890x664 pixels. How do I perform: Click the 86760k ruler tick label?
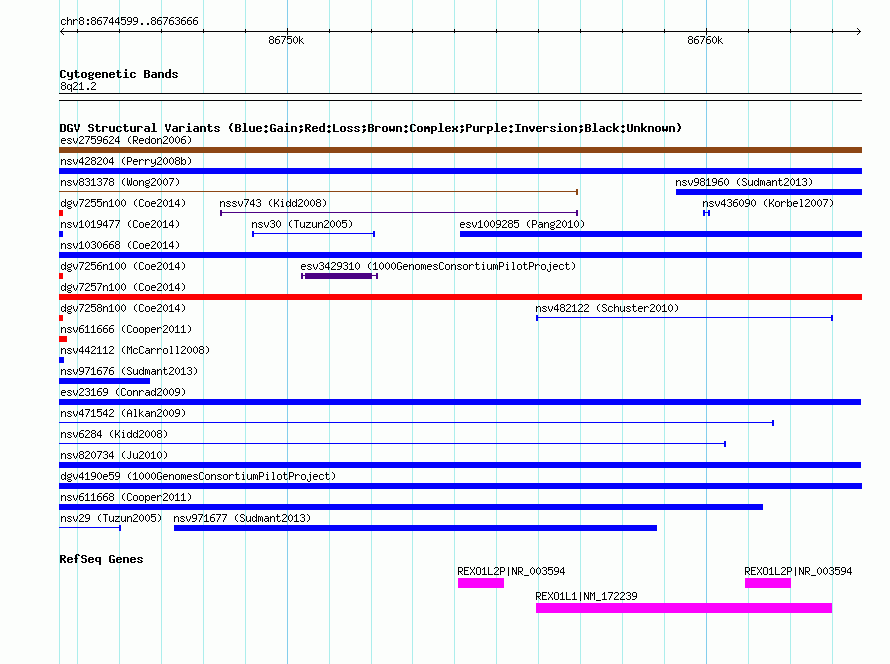click(x=705, y=40)
